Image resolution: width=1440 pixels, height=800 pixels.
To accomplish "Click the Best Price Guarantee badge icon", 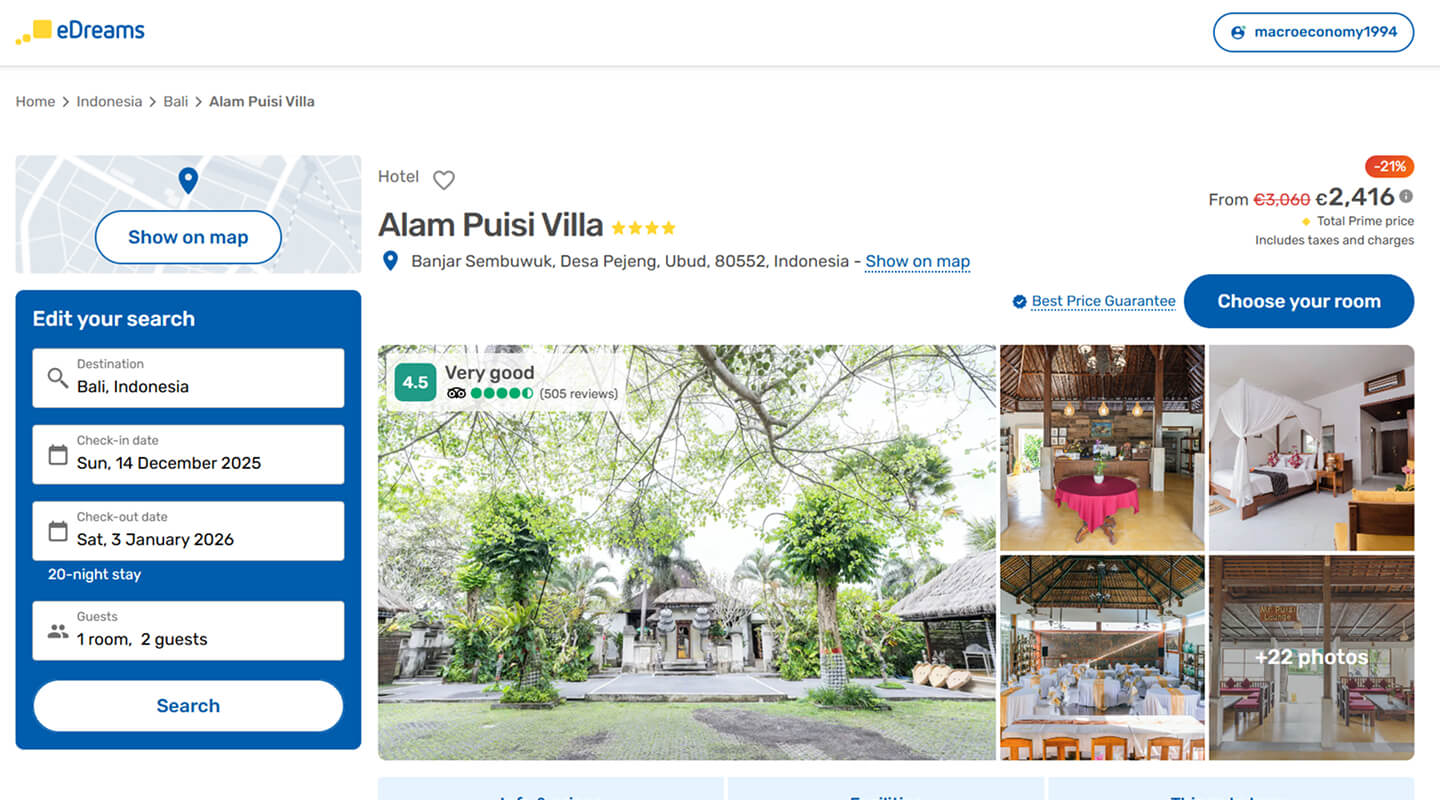I will 1019,301.
